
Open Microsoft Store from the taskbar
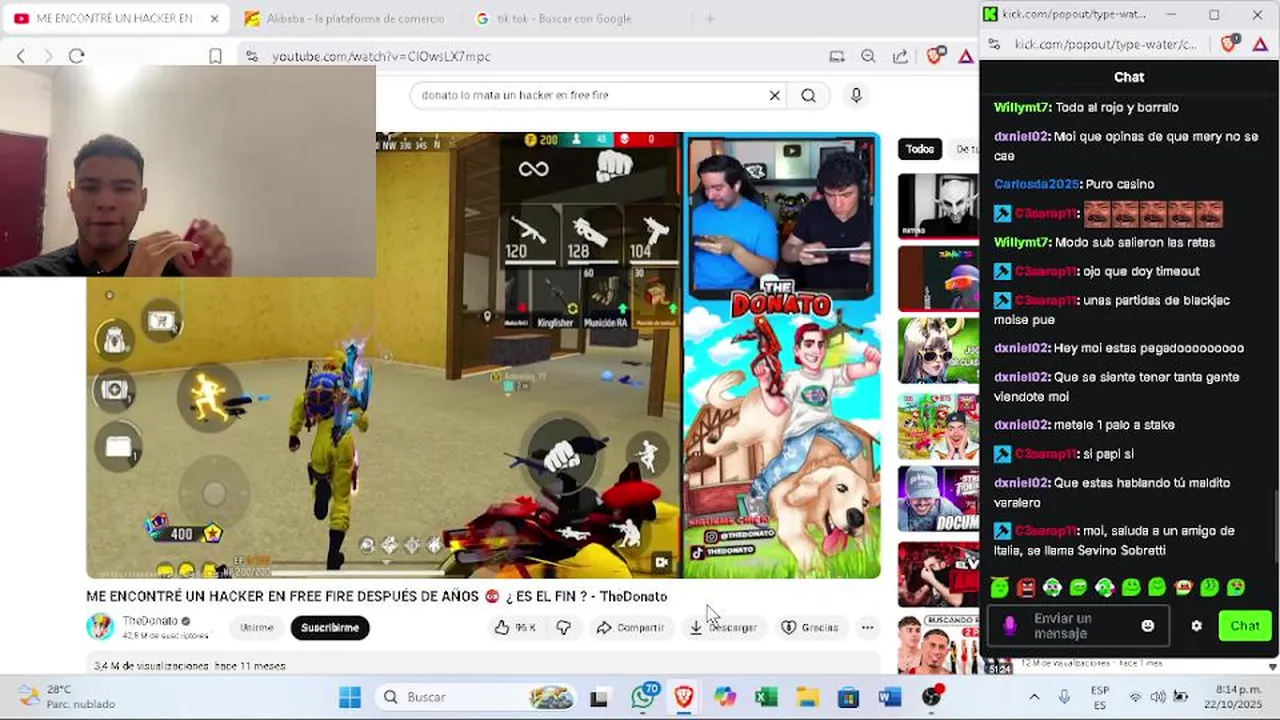[x=848, y=697]
